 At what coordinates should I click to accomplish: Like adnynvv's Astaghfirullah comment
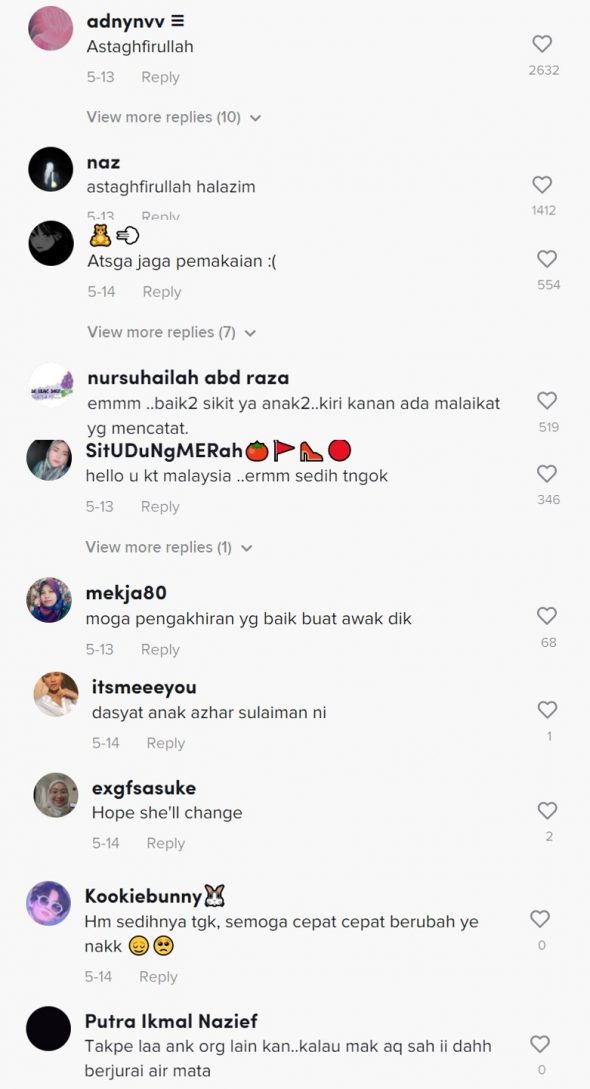[542, 44]
